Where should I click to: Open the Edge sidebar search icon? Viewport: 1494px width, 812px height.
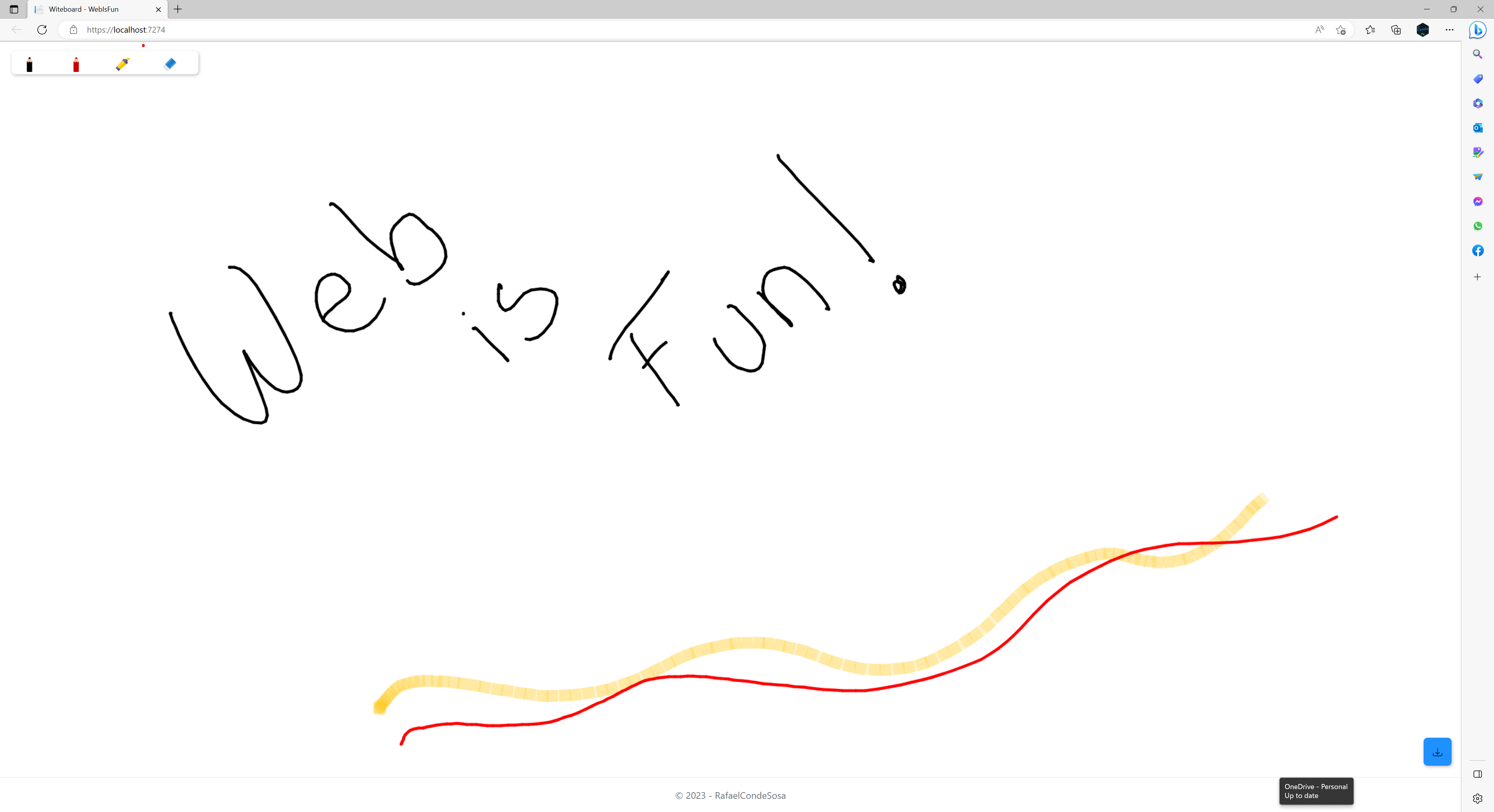coord(1477,54)
